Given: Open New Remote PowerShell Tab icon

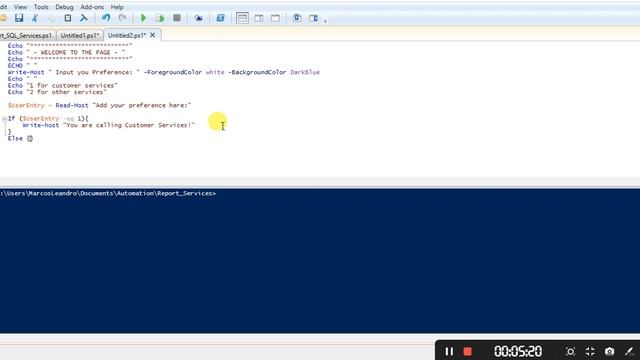Looking at the screenshot, I should tap(198, 18).
